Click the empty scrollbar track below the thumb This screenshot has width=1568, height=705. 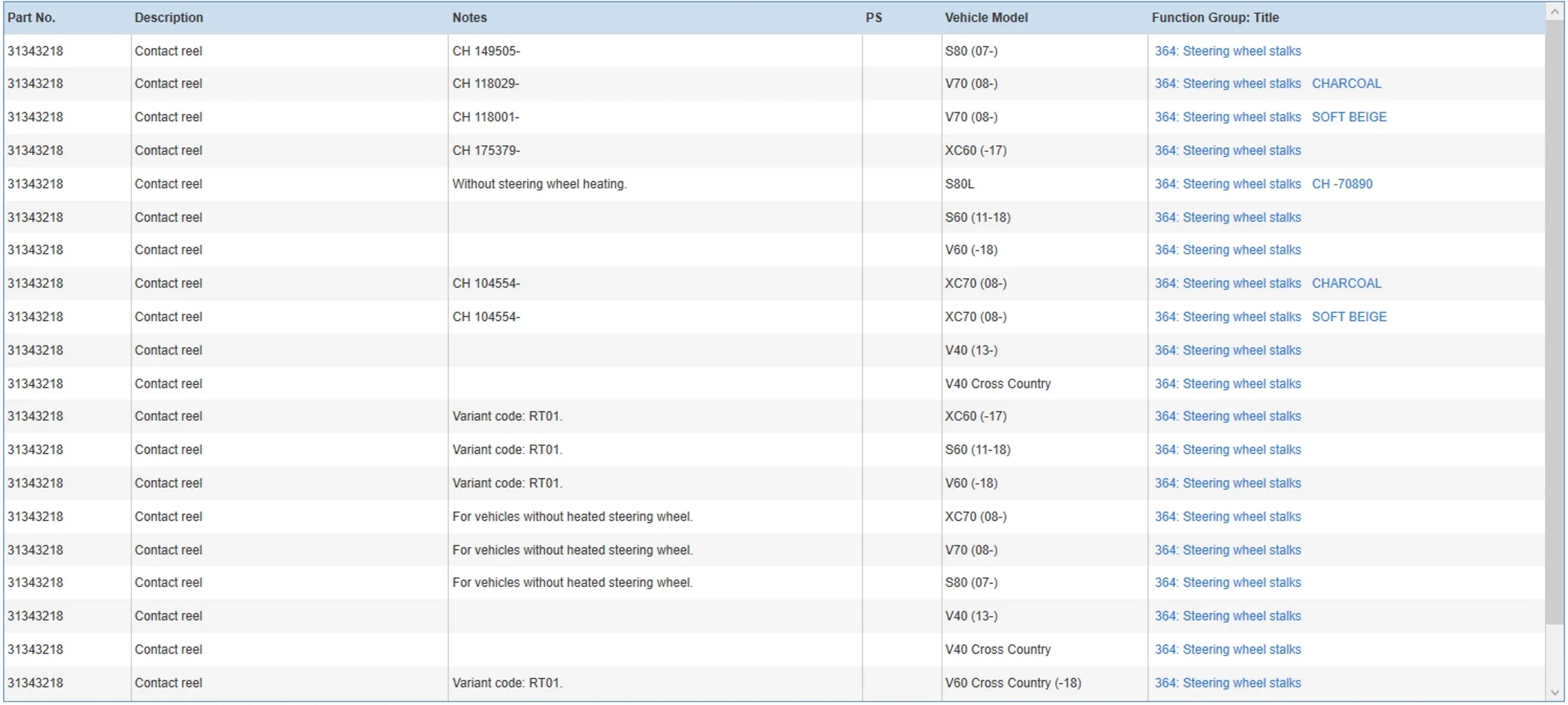(x=1554, y=655)
